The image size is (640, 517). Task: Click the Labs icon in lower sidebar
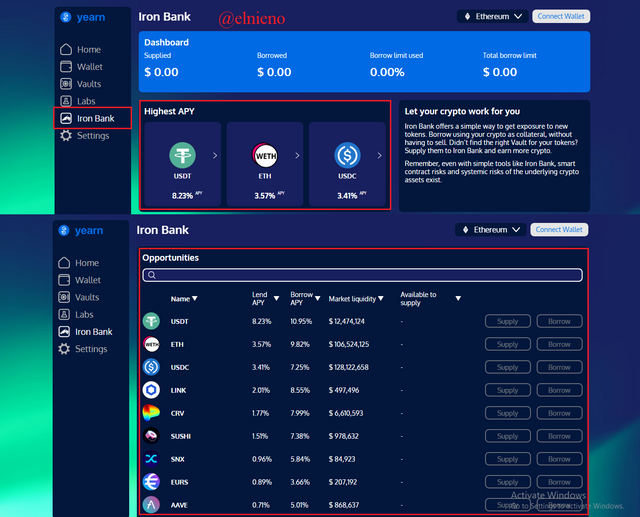click(x=64, y=314)
